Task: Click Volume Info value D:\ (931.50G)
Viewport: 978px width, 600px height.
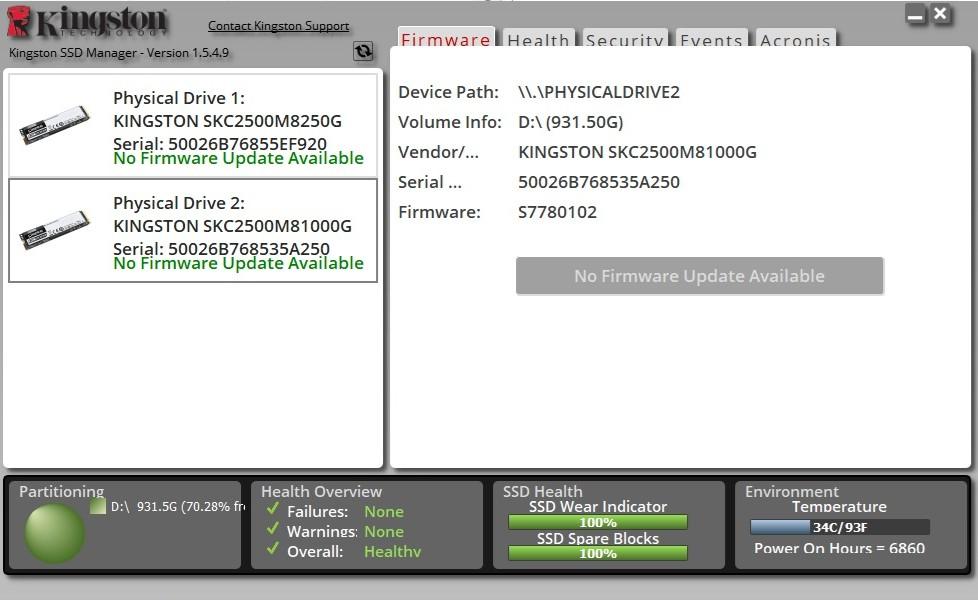Action: (x=570, y=122)
